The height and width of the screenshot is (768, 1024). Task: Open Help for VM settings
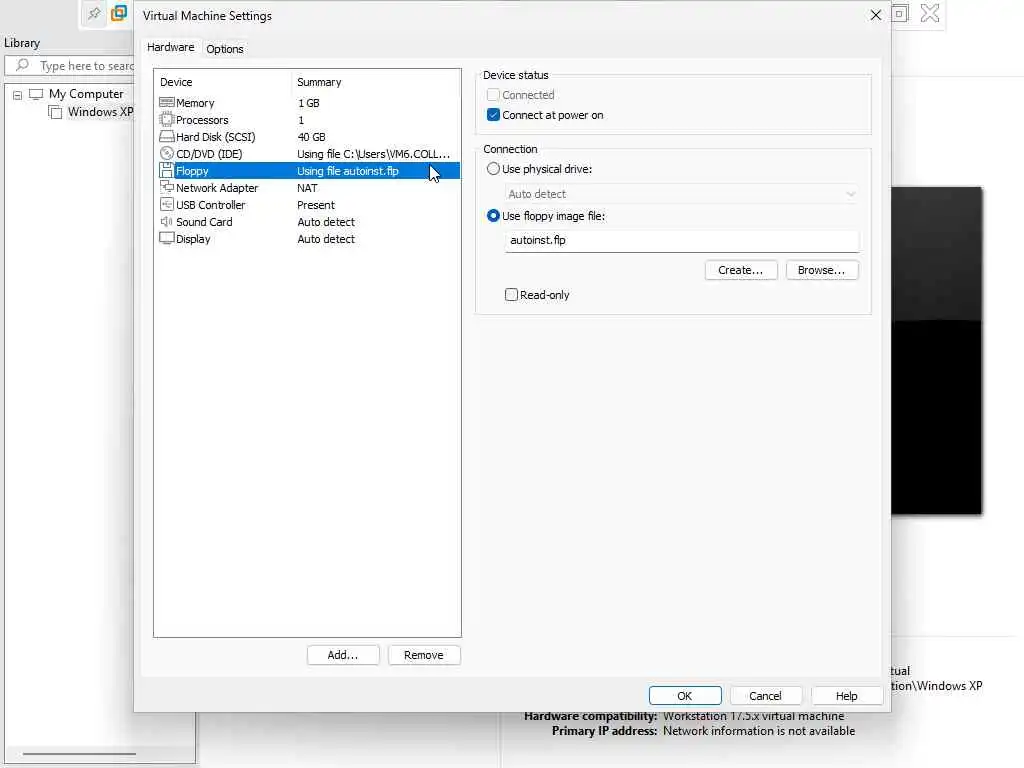846,696
